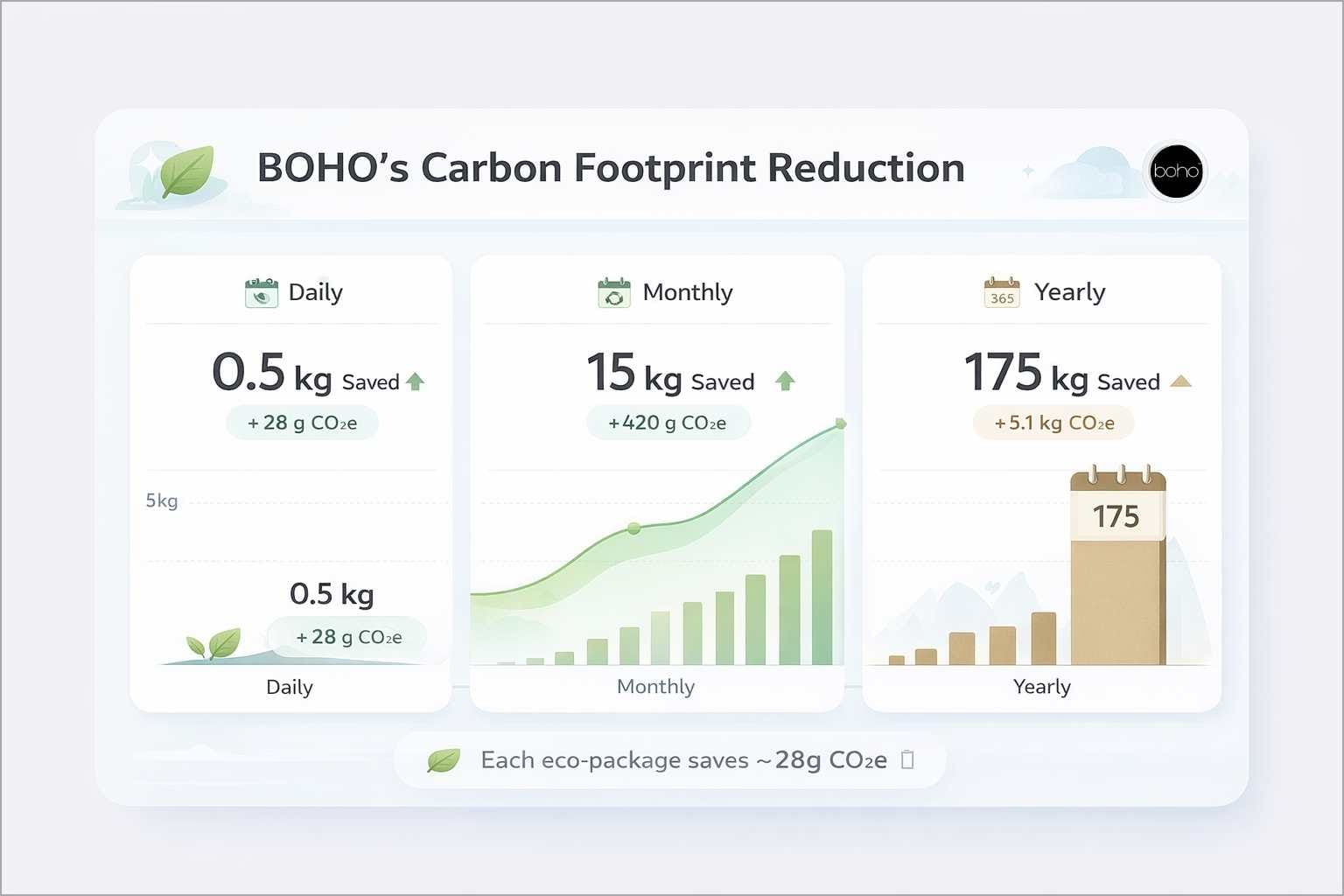This screenshot has height=896, width=1344.
Task: Click the +28 g CO2e pill under Daily
Action: point(303,423)
